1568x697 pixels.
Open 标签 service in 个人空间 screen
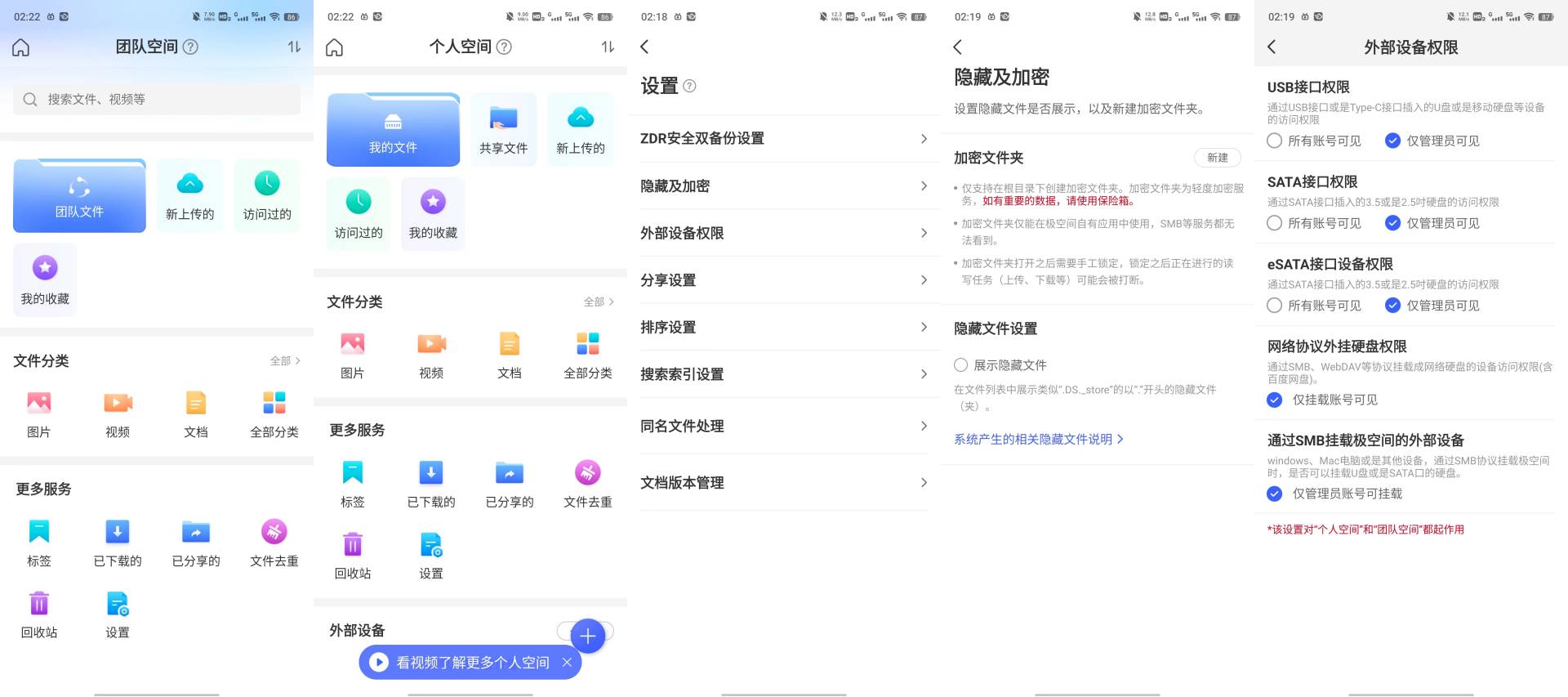pyautogui.click(x=353, y=485)
